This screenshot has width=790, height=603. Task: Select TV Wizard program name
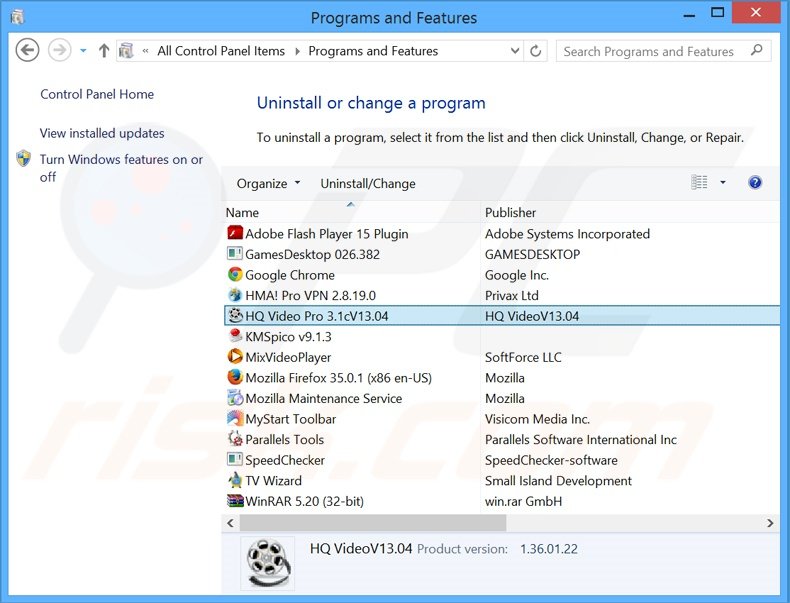click(x=273, y=481)
